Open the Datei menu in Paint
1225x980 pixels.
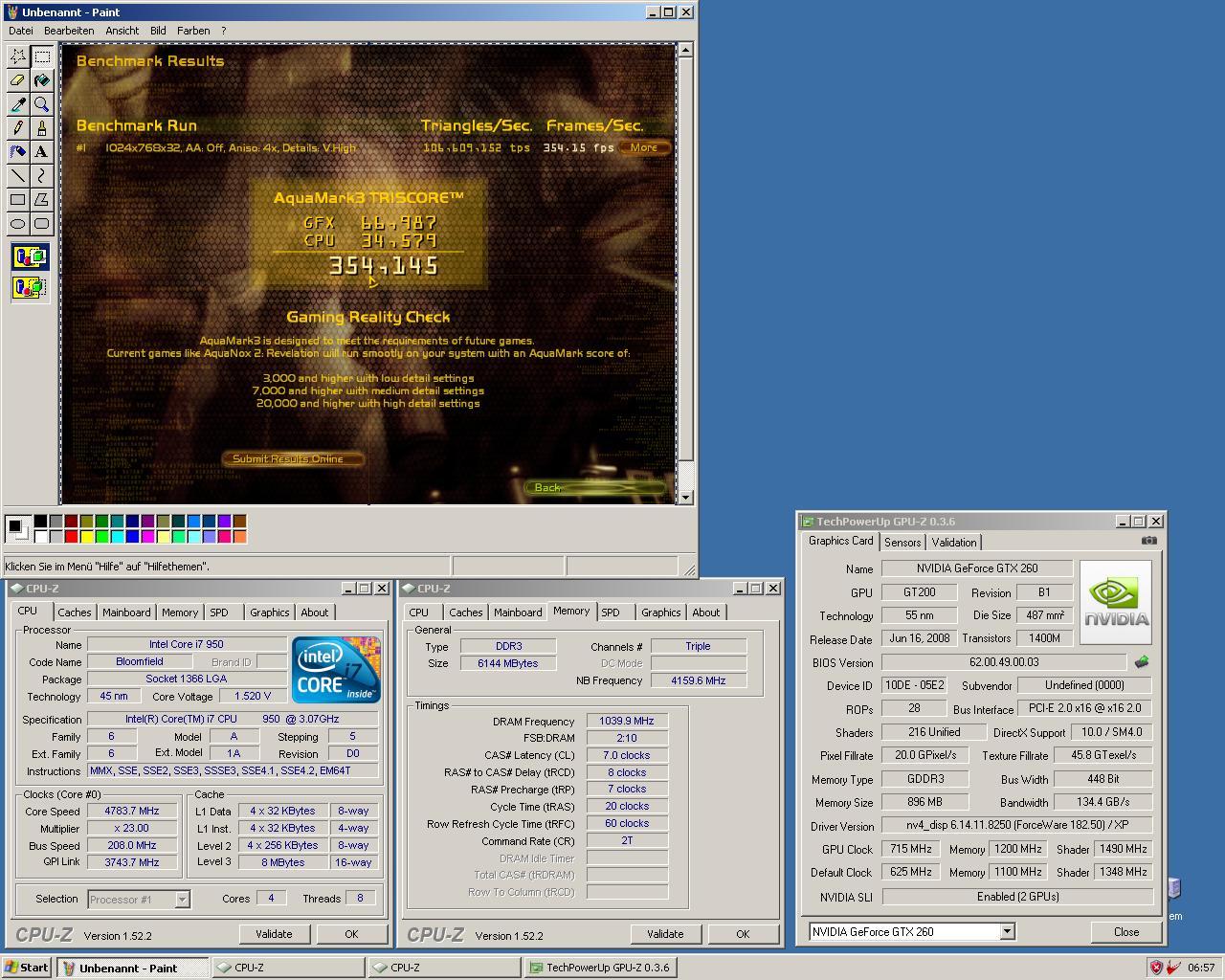coord(20,31)
